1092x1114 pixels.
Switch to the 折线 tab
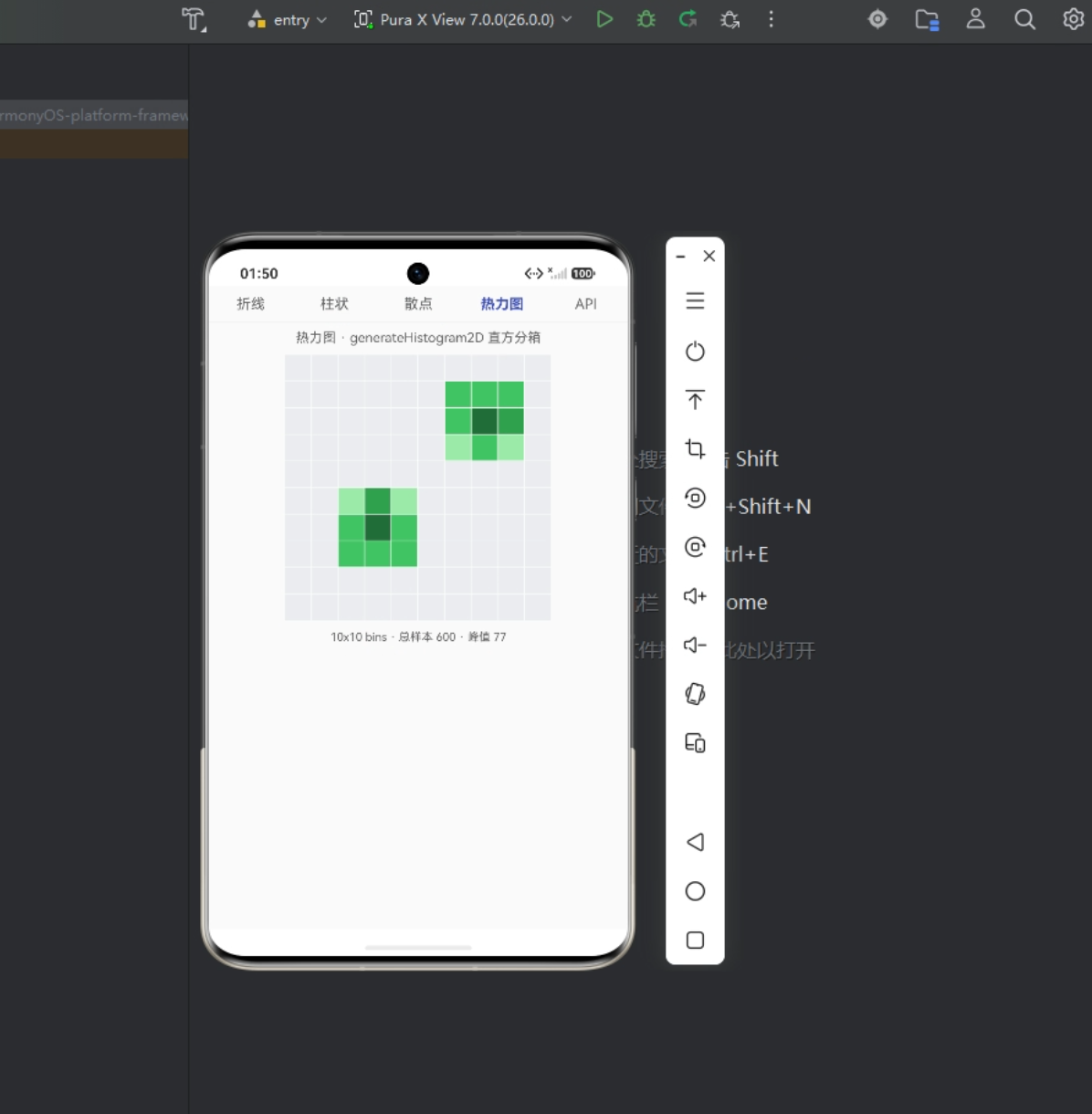click(250, 304)
